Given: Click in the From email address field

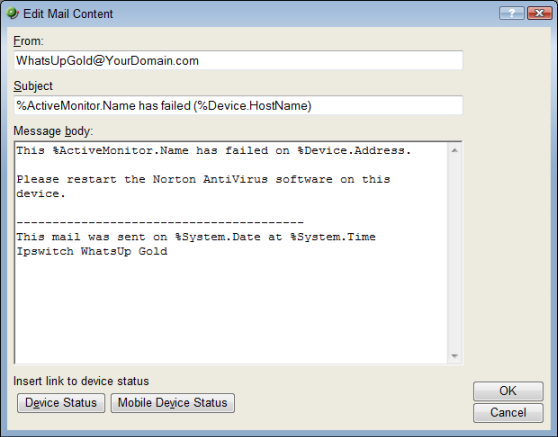Looking at the screenshot, I should tap(238, 60).
